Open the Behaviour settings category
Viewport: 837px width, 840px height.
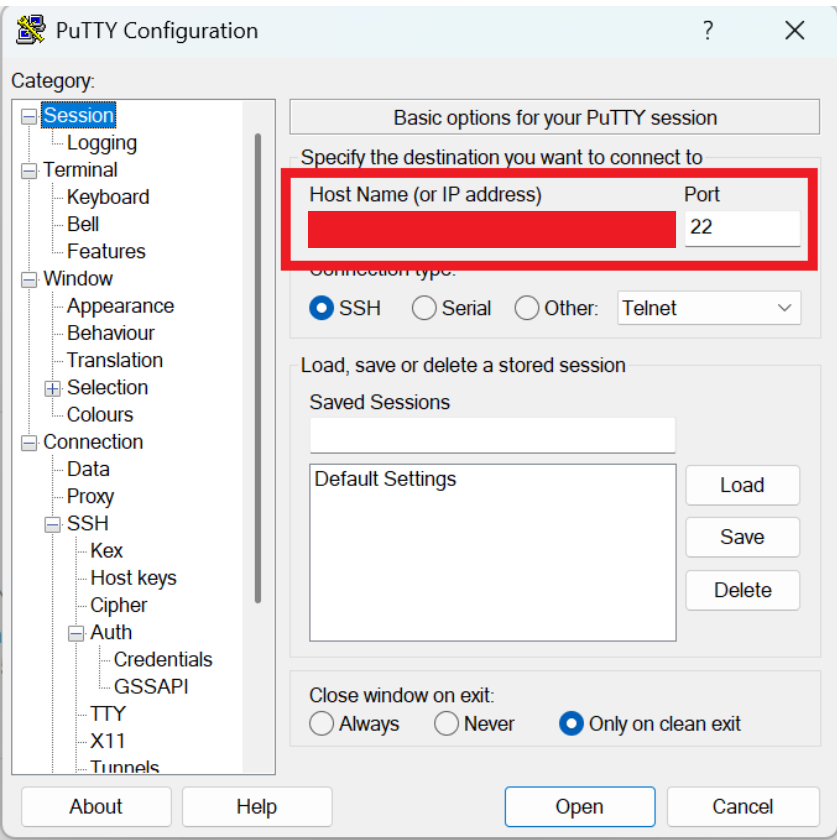click(x=111, y=333)
